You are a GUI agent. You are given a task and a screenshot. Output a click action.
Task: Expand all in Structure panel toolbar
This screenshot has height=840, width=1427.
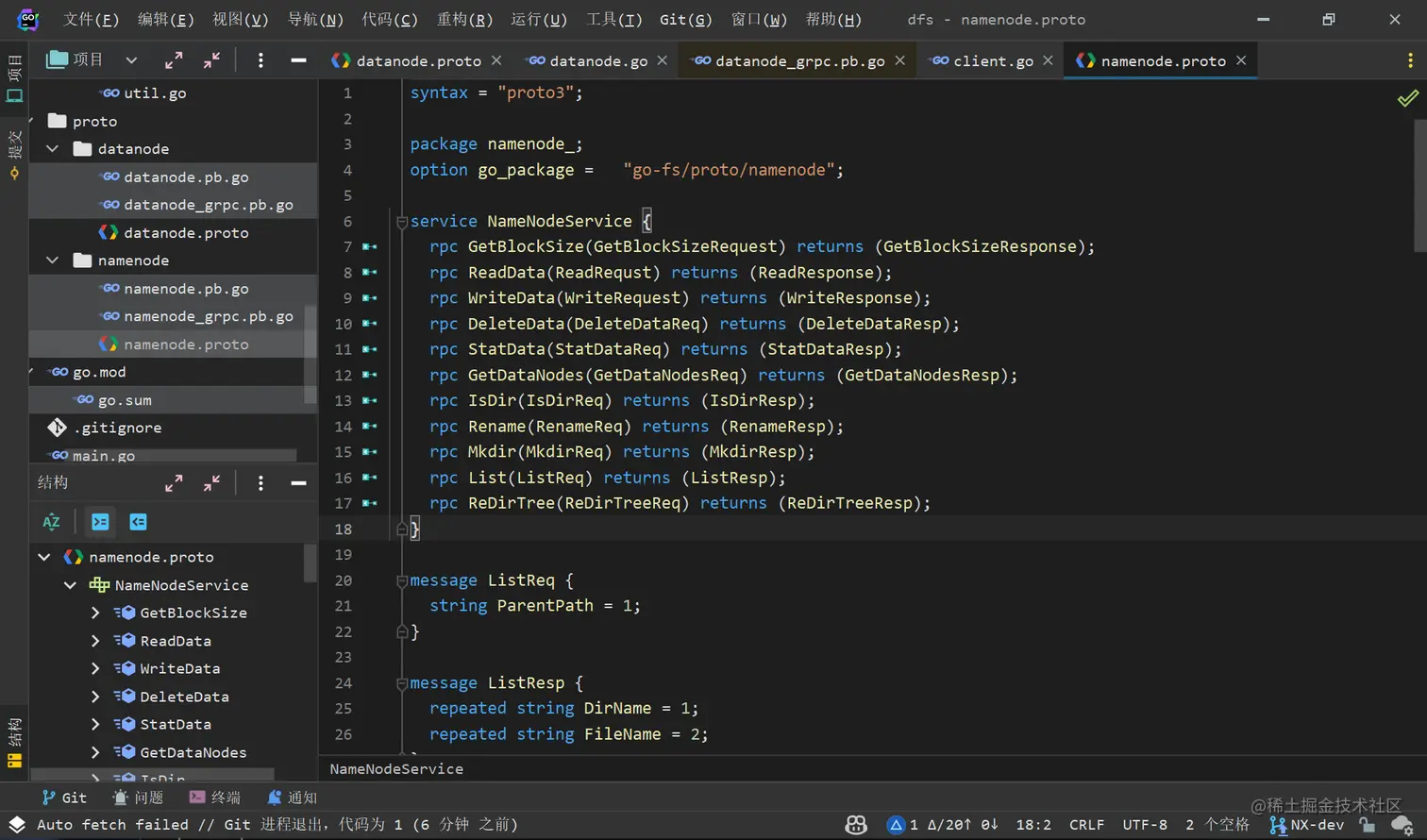pos(174,483)
